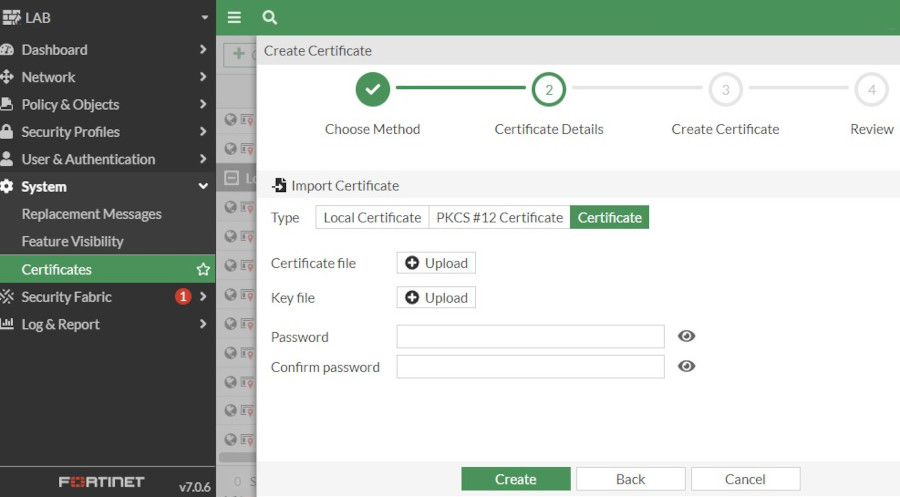Viewport: 900px width, 497px height.
Task: Open the Certificates menu item
Action: [x=107, y=269]
